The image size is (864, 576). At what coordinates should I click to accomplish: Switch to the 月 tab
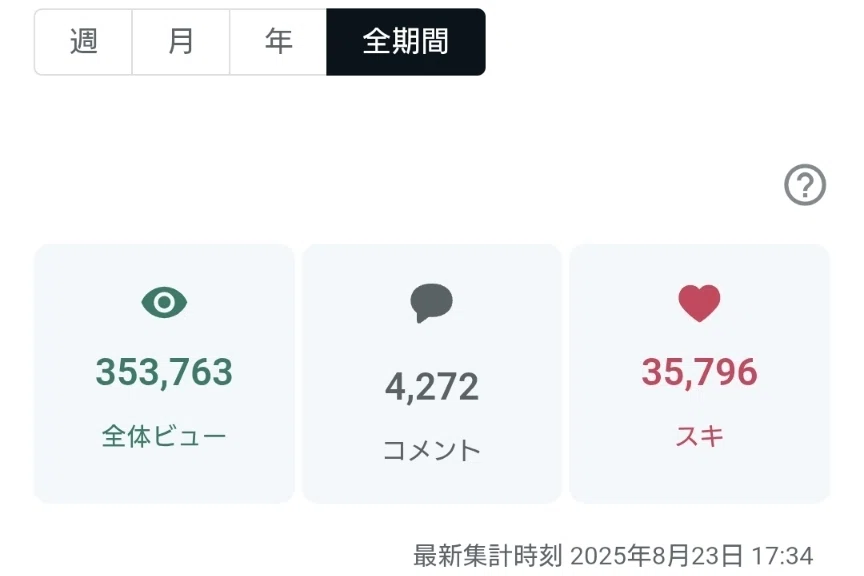coord(181,42)
